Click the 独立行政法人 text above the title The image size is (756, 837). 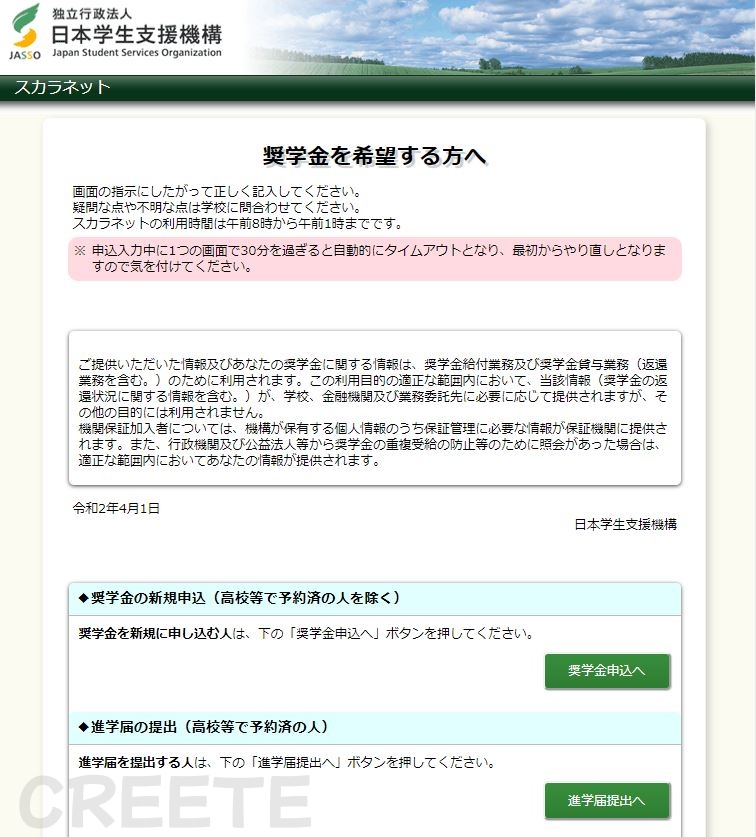click(x=92, y=14)
